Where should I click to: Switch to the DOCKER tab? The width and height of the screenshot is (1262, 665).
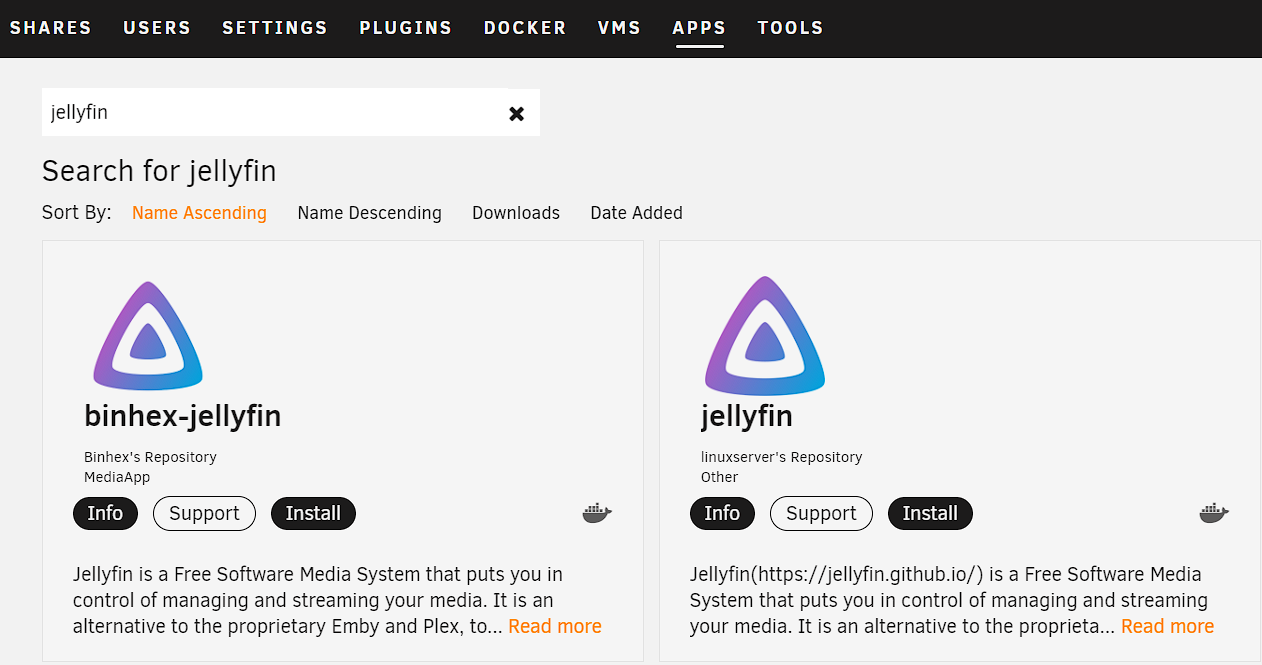(525, 28)
